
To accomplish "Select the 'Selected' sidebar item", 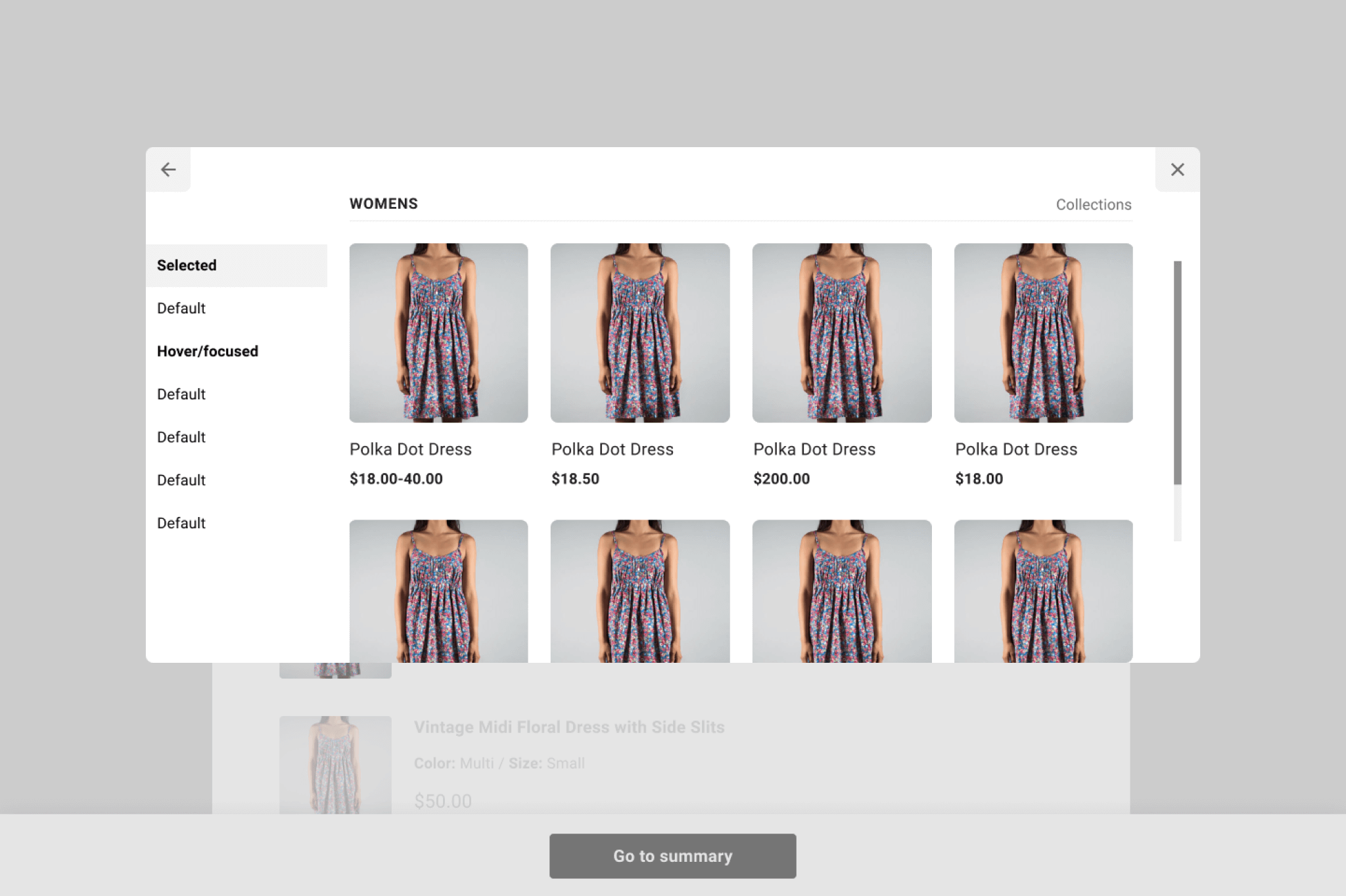I will (x=237, y=265).
